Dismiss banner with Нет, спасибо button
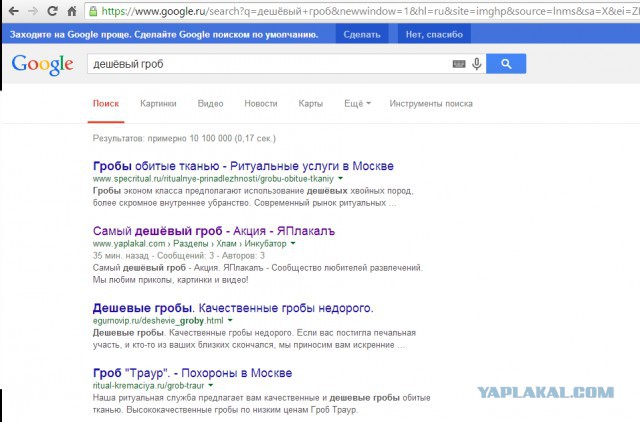 (x=434, y=34)
